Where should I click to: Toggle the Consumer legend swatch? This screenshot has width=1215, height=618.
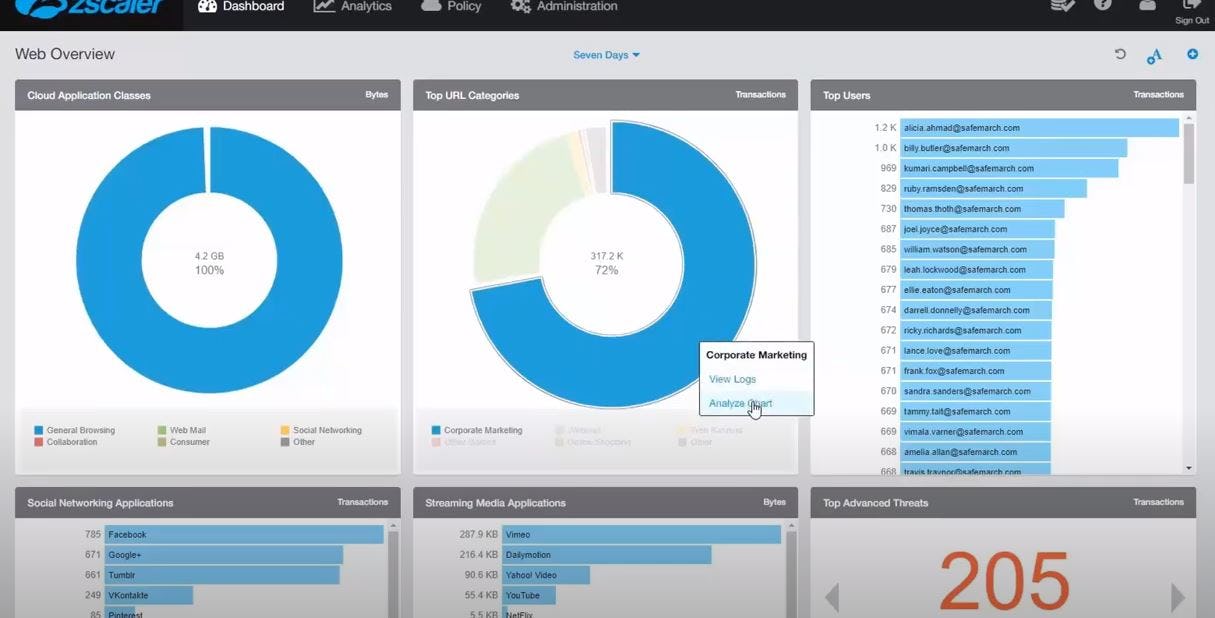click(162, 442)
